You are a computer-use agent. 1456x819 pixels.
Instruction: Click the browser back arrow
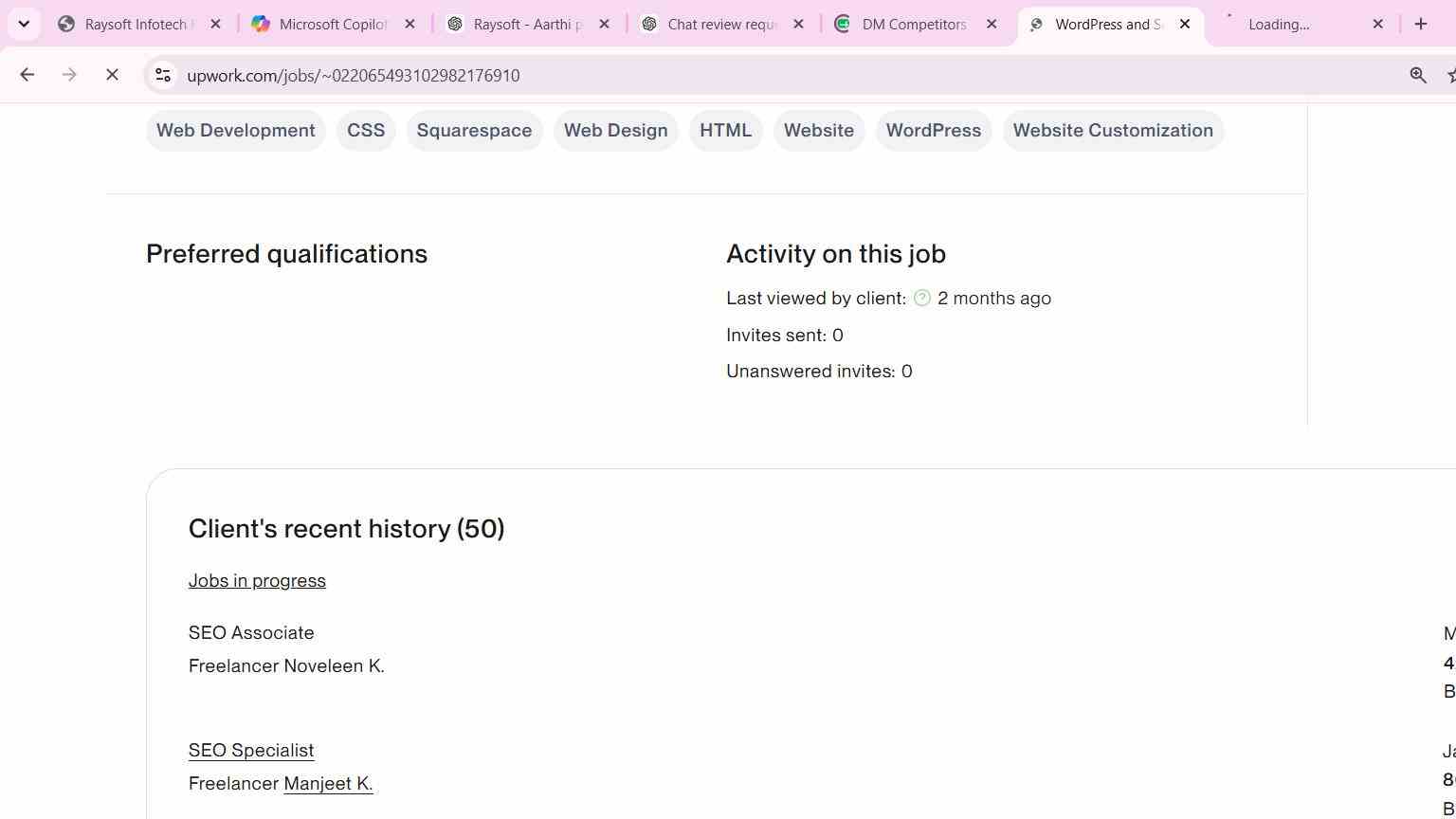27,75
